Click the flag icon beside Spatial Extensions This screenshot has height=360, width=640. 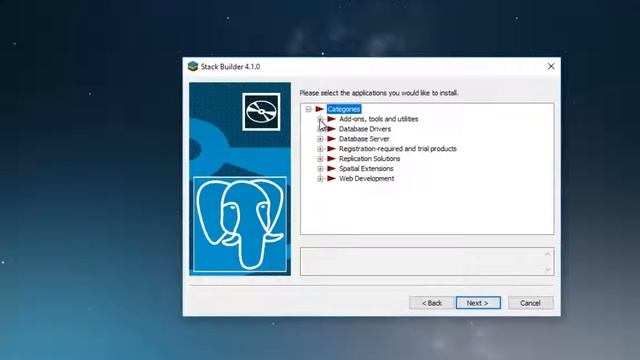click(x=331, y=169)
